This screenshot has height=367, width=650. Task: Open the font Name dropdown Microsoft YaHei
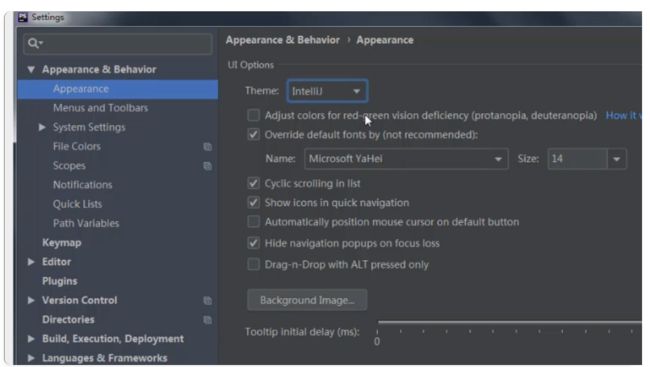coord(406,159)
